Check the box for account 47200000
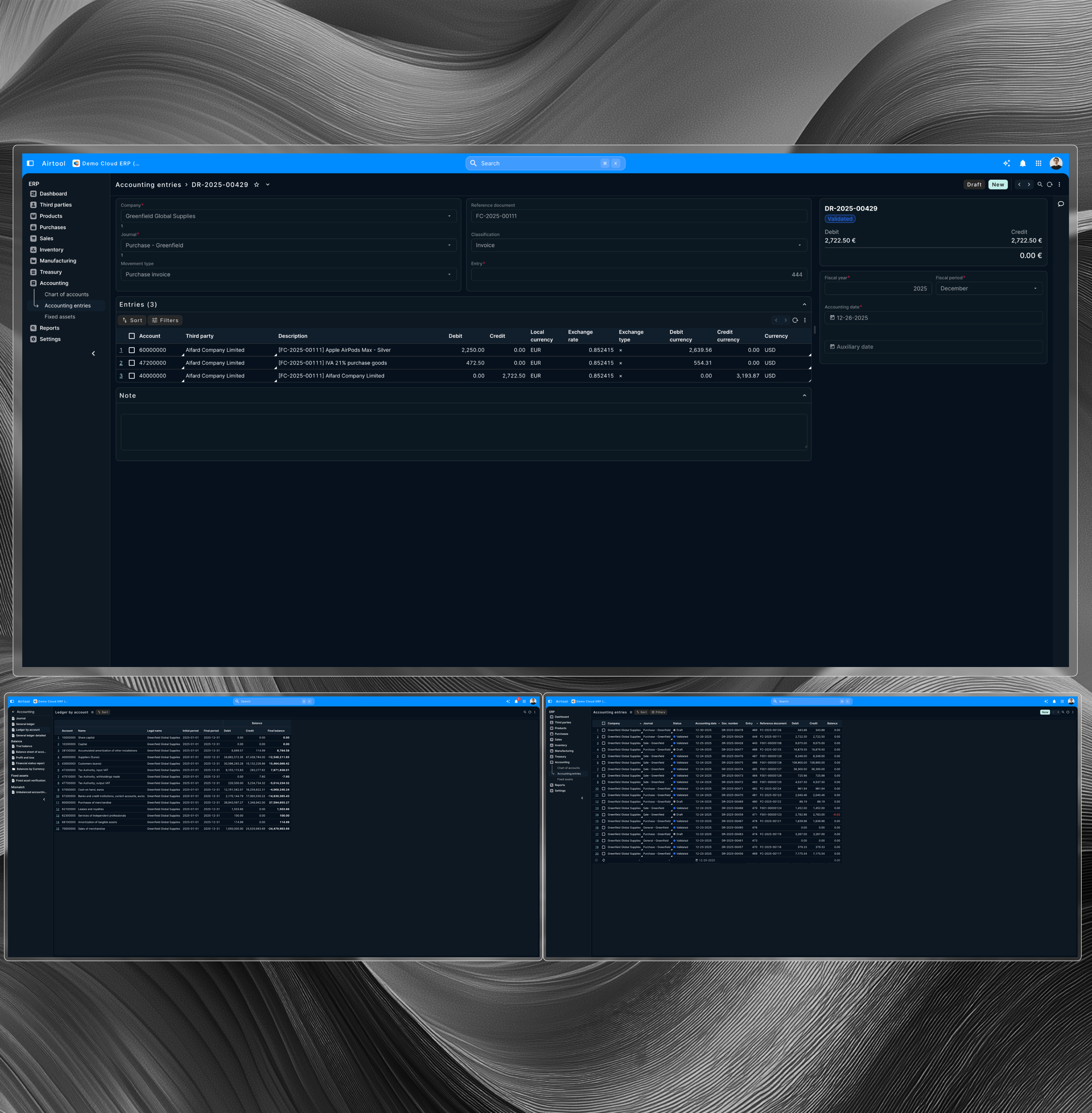 [x=132, y=363]
